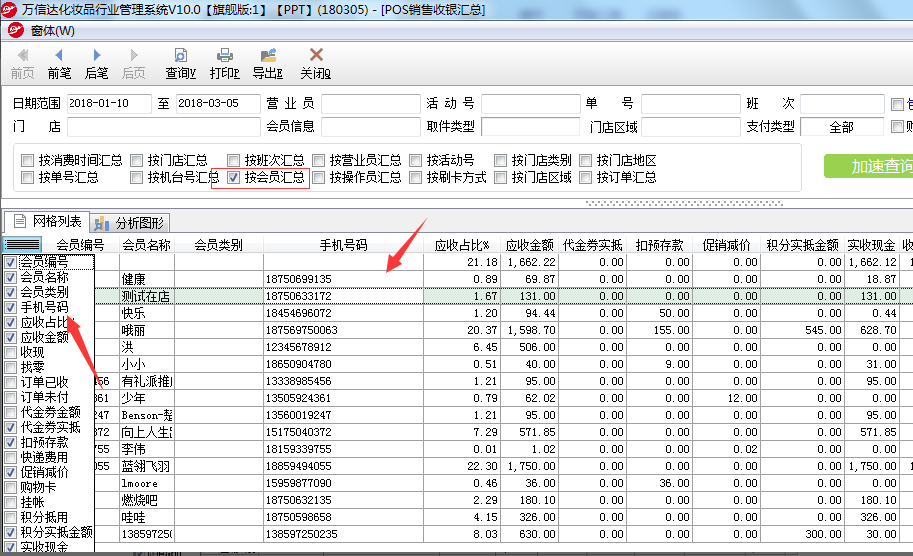Check 按操作员汇总 option
This screenshot has width=913, height=556.
(x=319, y=178)
